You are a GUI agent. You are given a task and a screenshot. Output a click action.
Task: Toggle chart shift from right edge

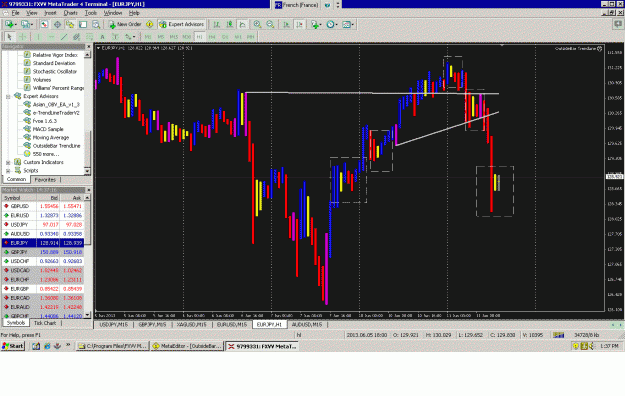click(x=299, y=24)
